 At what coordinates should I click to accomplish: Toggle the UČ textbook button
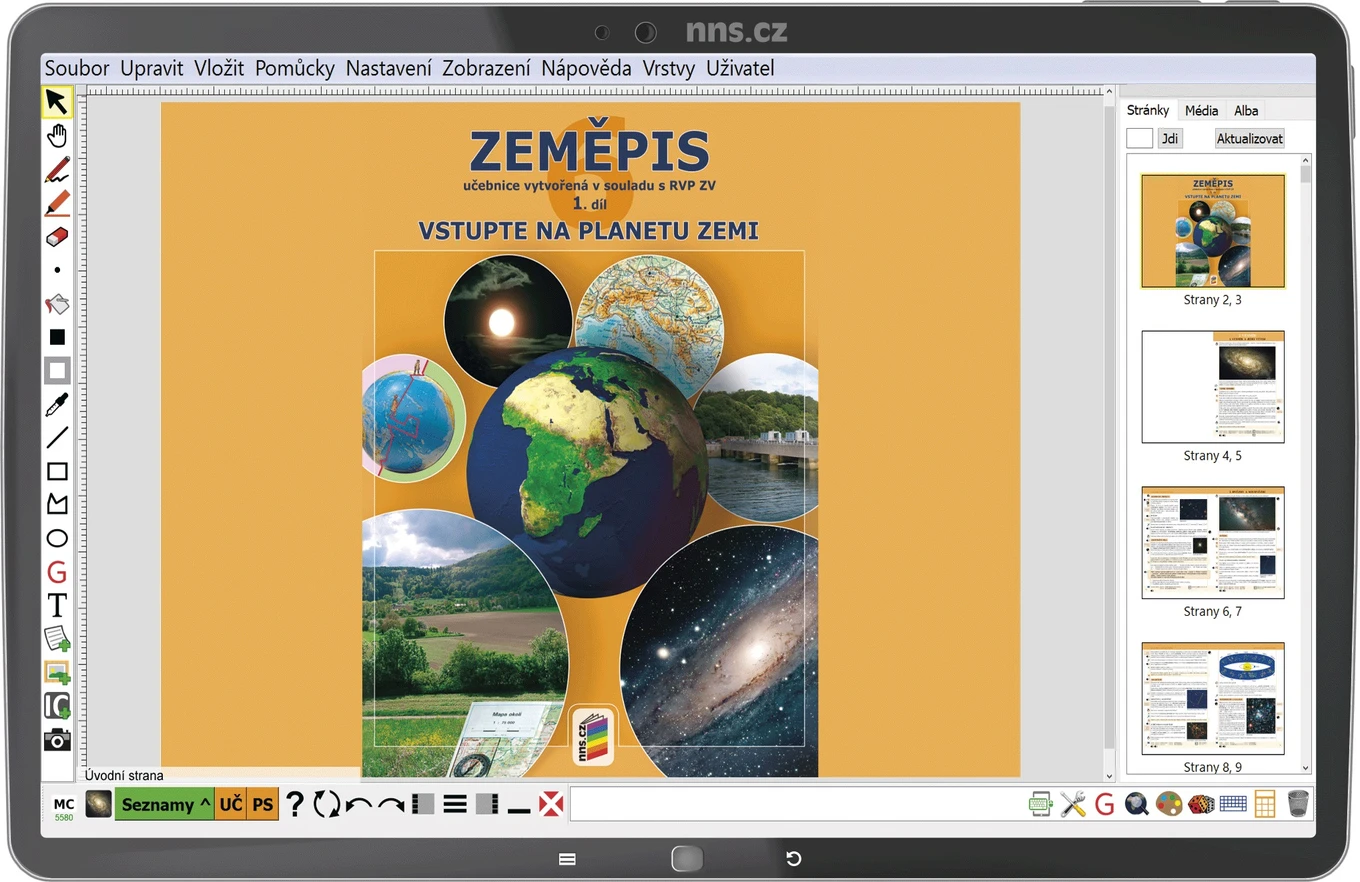click(x=231, y=804)
